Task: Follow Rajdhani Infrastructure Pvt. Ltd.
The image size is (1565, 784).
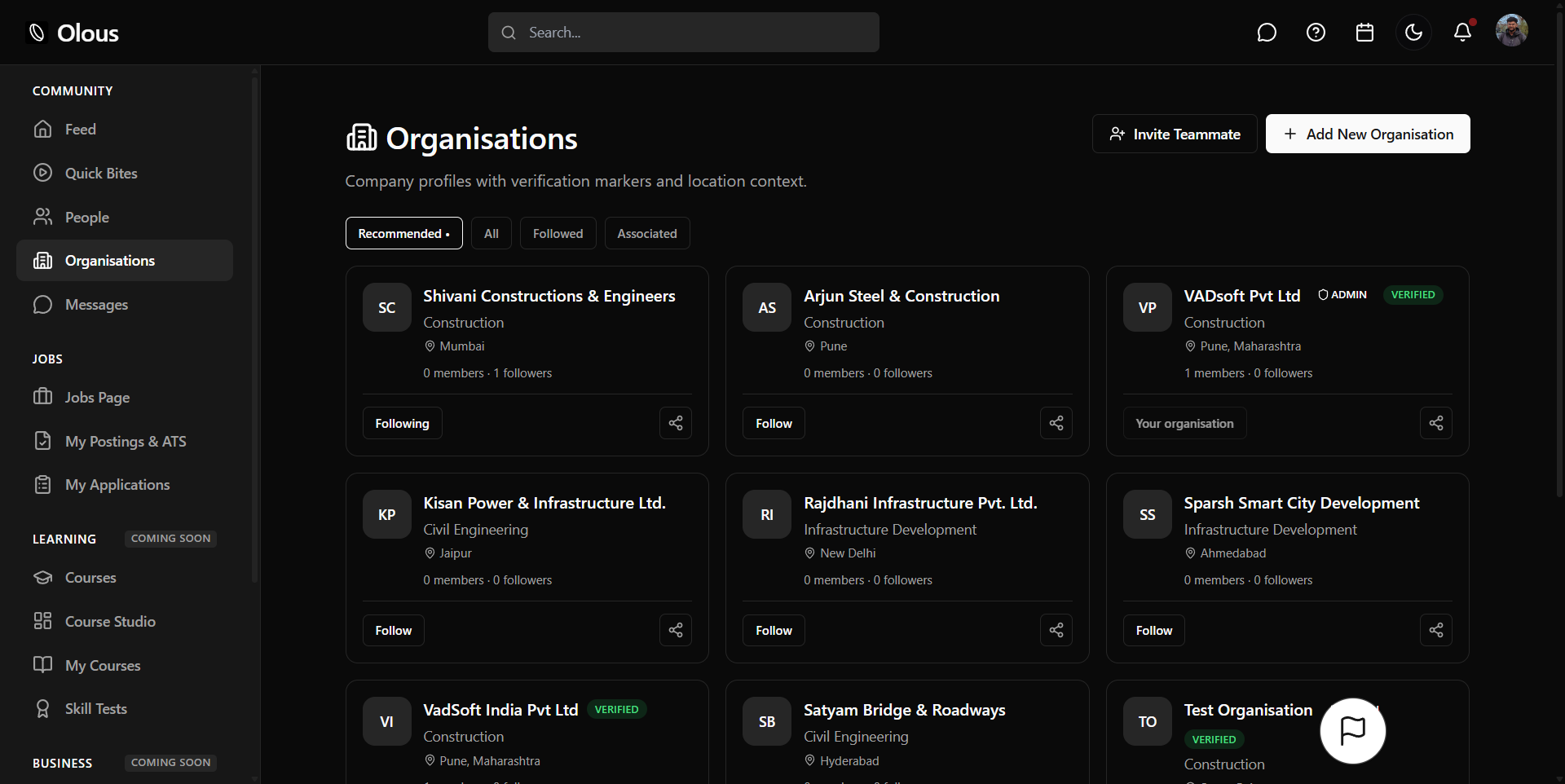Action: [x=774, y=630]
